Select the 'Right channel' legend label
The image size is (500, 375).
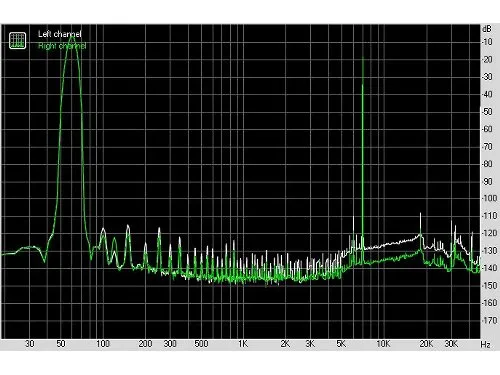(62, 46)
